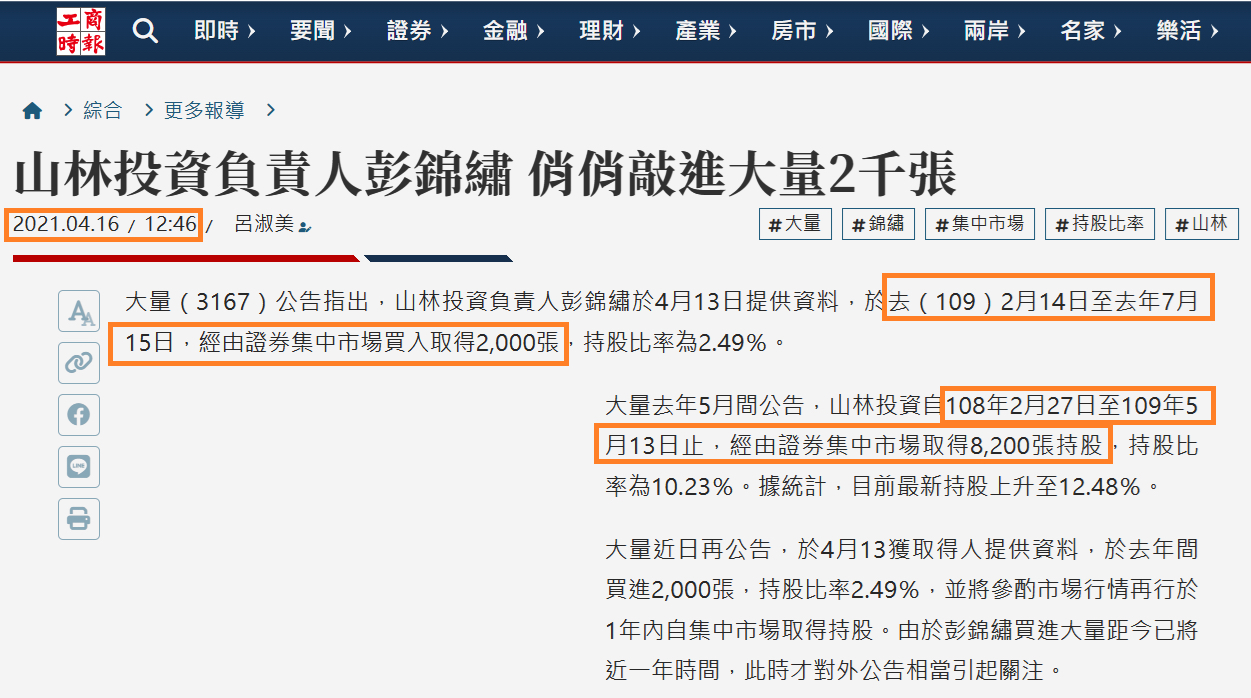Go to 綜合 breadcrumb

(x=103, y=111)
